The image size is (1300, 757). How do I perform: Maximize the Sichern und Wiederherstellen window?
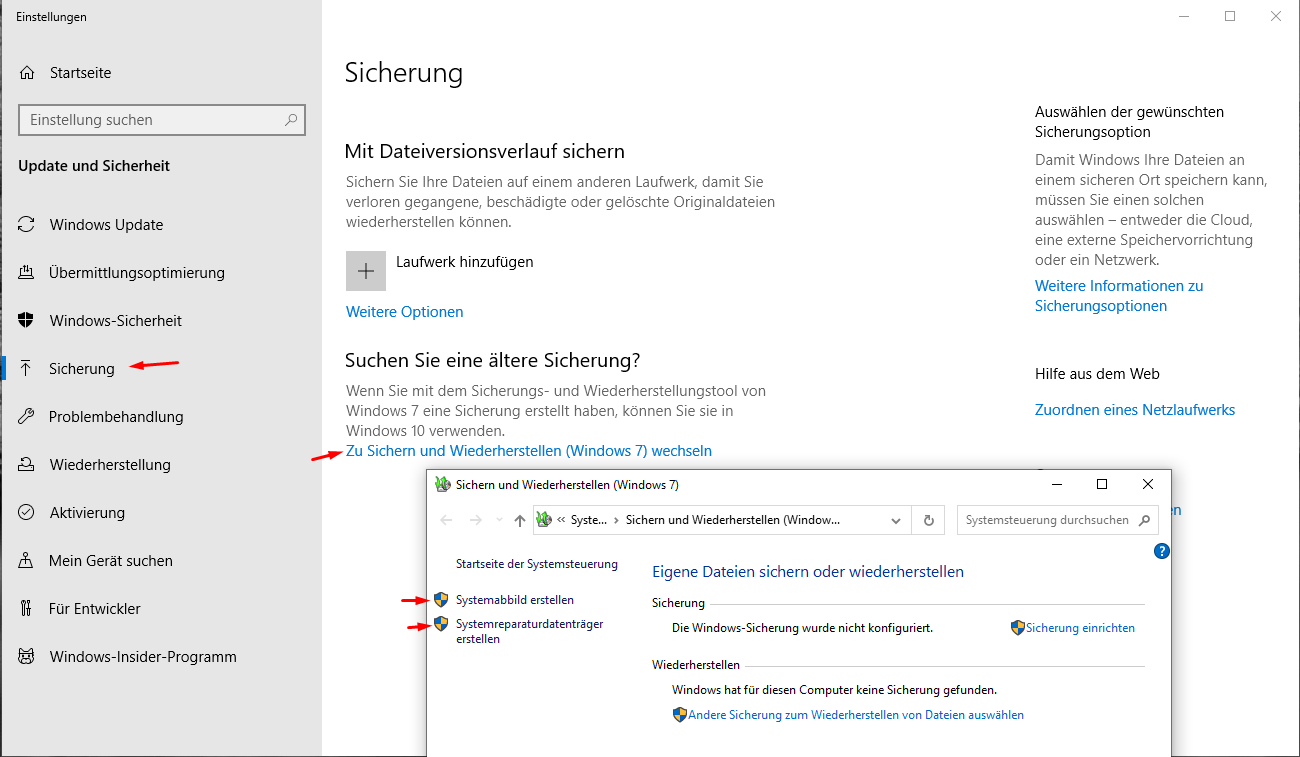coord(1102,484)
